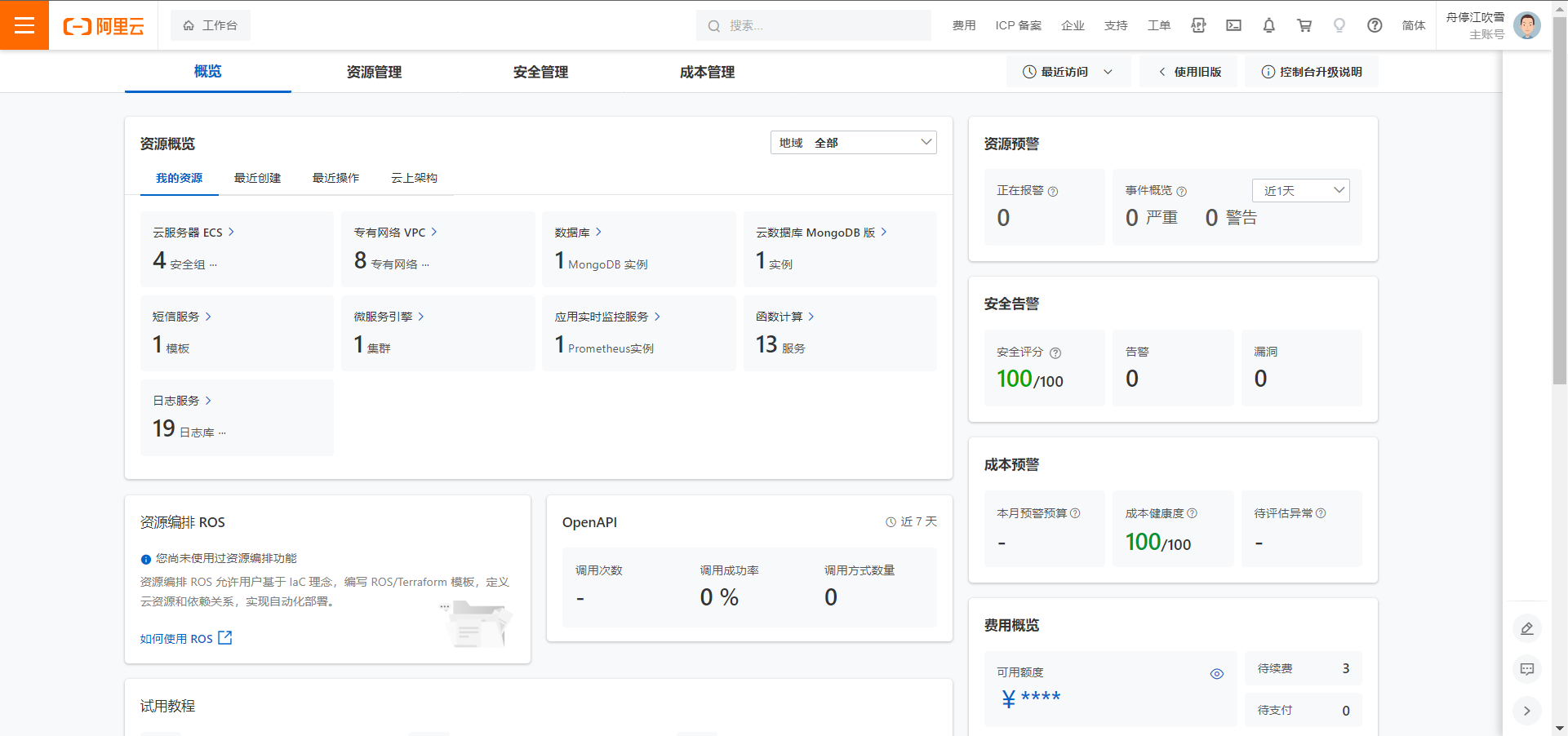Open the 如何使用 ROS link
Viewport: 1568px width, 736px height.
pos(186,638)
